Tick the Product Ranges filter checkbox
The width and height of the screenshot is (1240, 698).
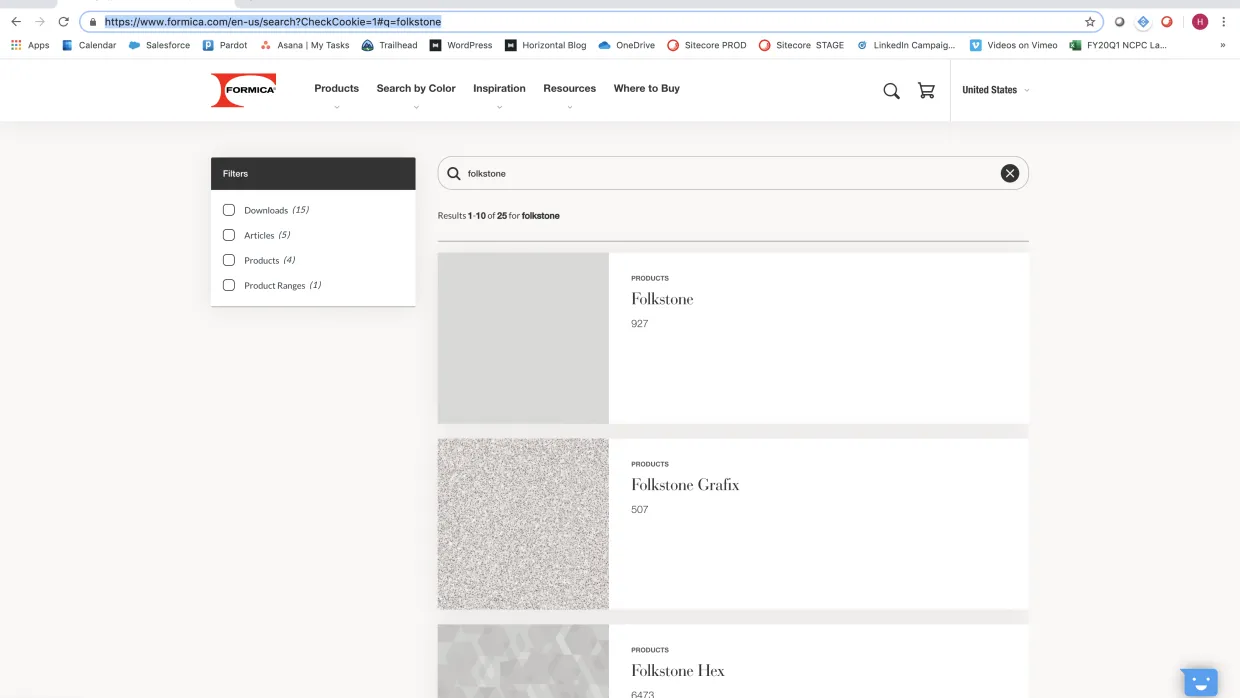tap(229, 285)
